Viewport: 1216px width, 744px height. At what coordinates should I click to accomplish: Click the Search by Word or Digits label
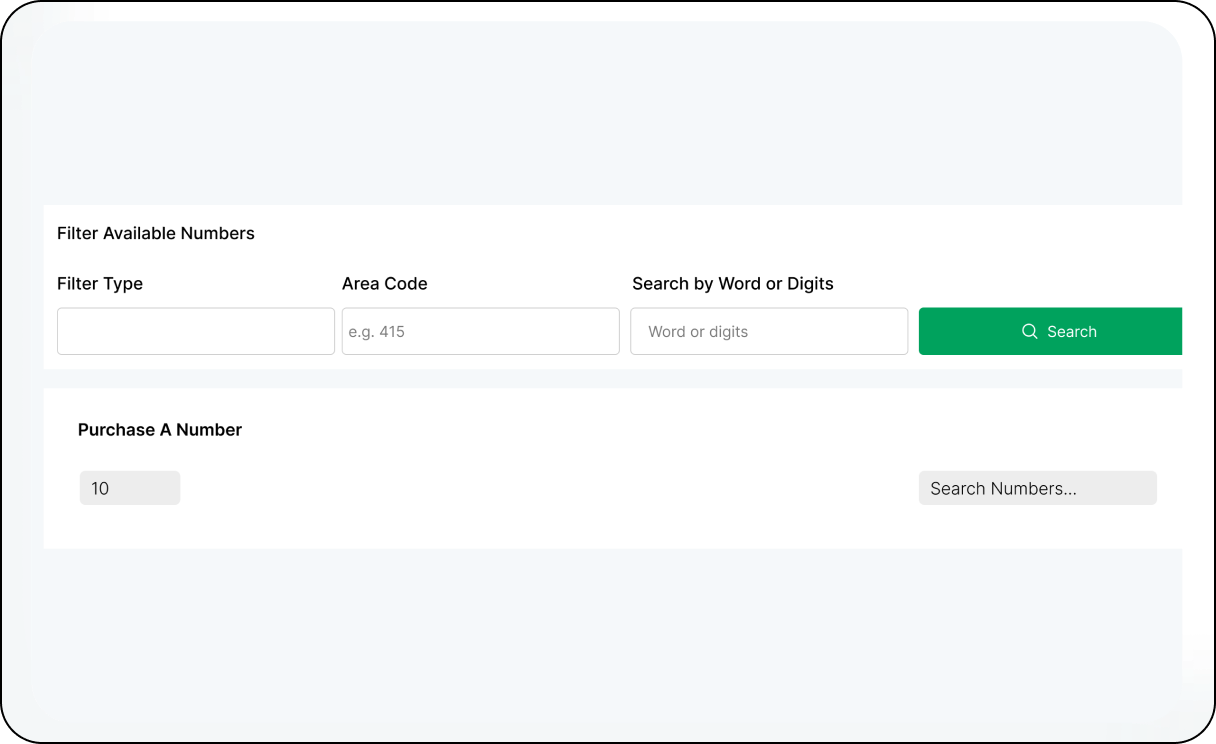point(732,284)
